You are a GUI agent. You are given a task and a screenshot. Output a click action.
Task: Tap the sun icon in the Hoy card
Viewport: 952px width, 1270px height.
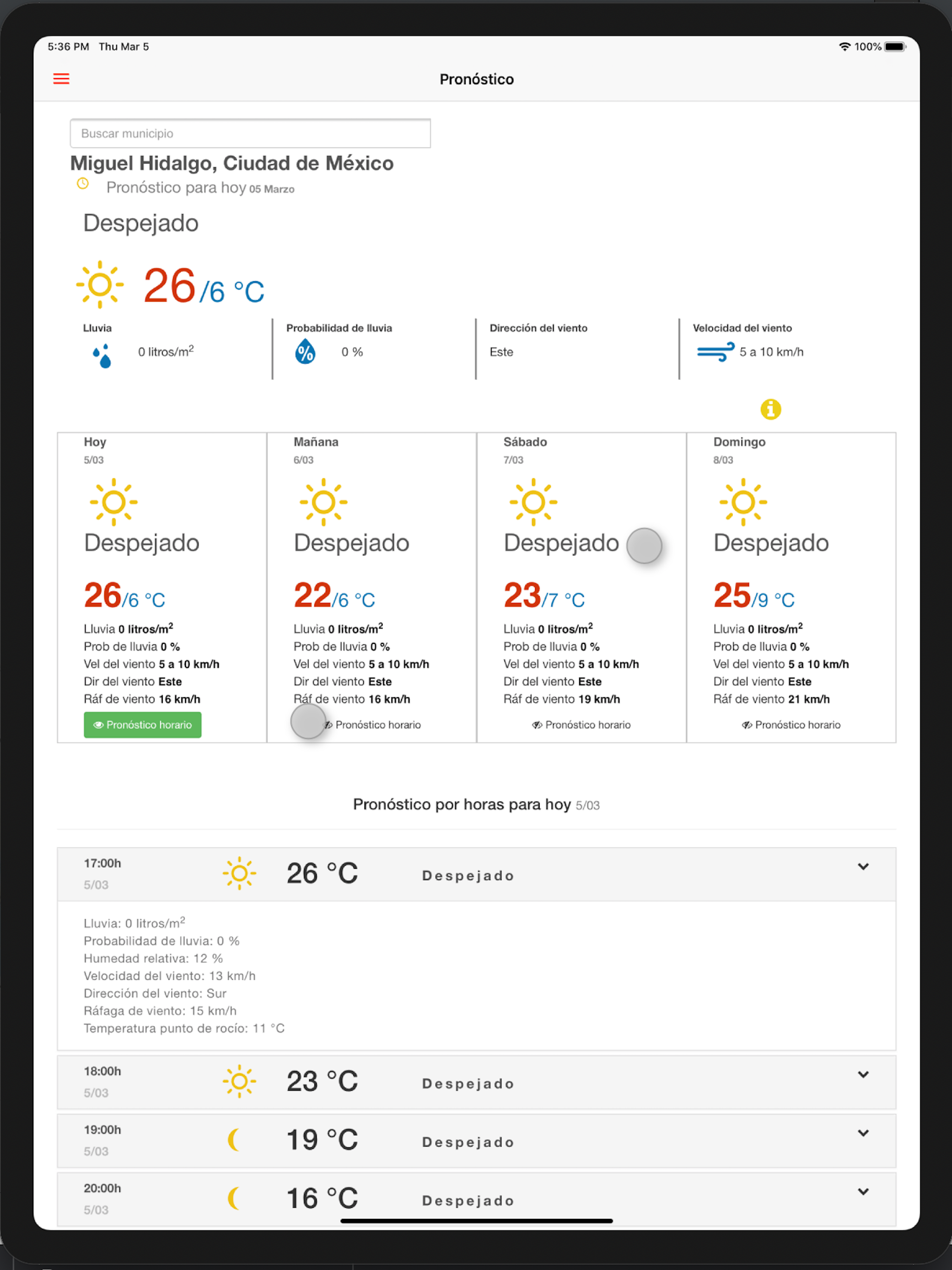pyautogui.click(x=114, y=502)
